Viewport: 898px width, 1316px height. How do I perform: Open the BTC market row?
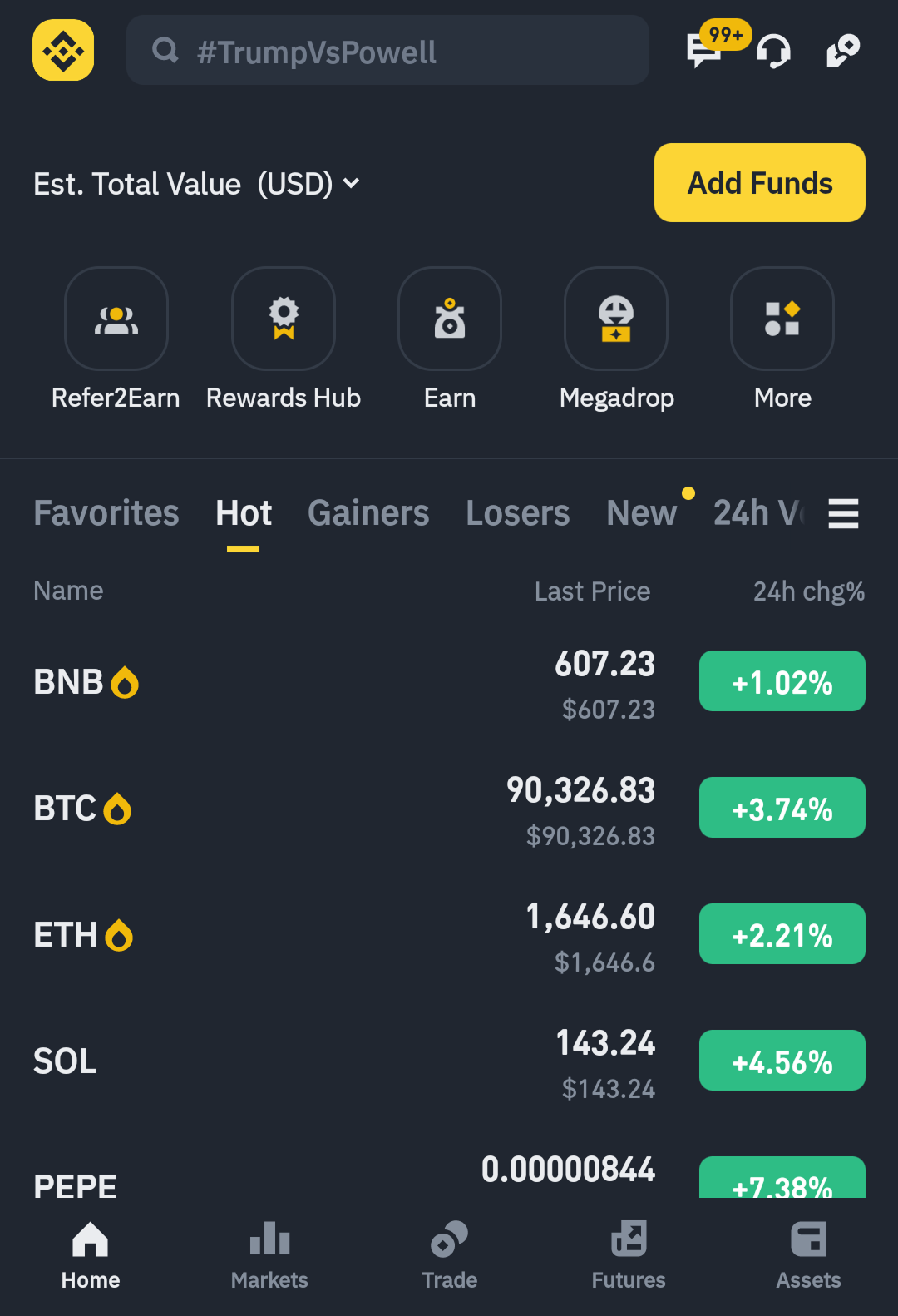coord(333,809)
